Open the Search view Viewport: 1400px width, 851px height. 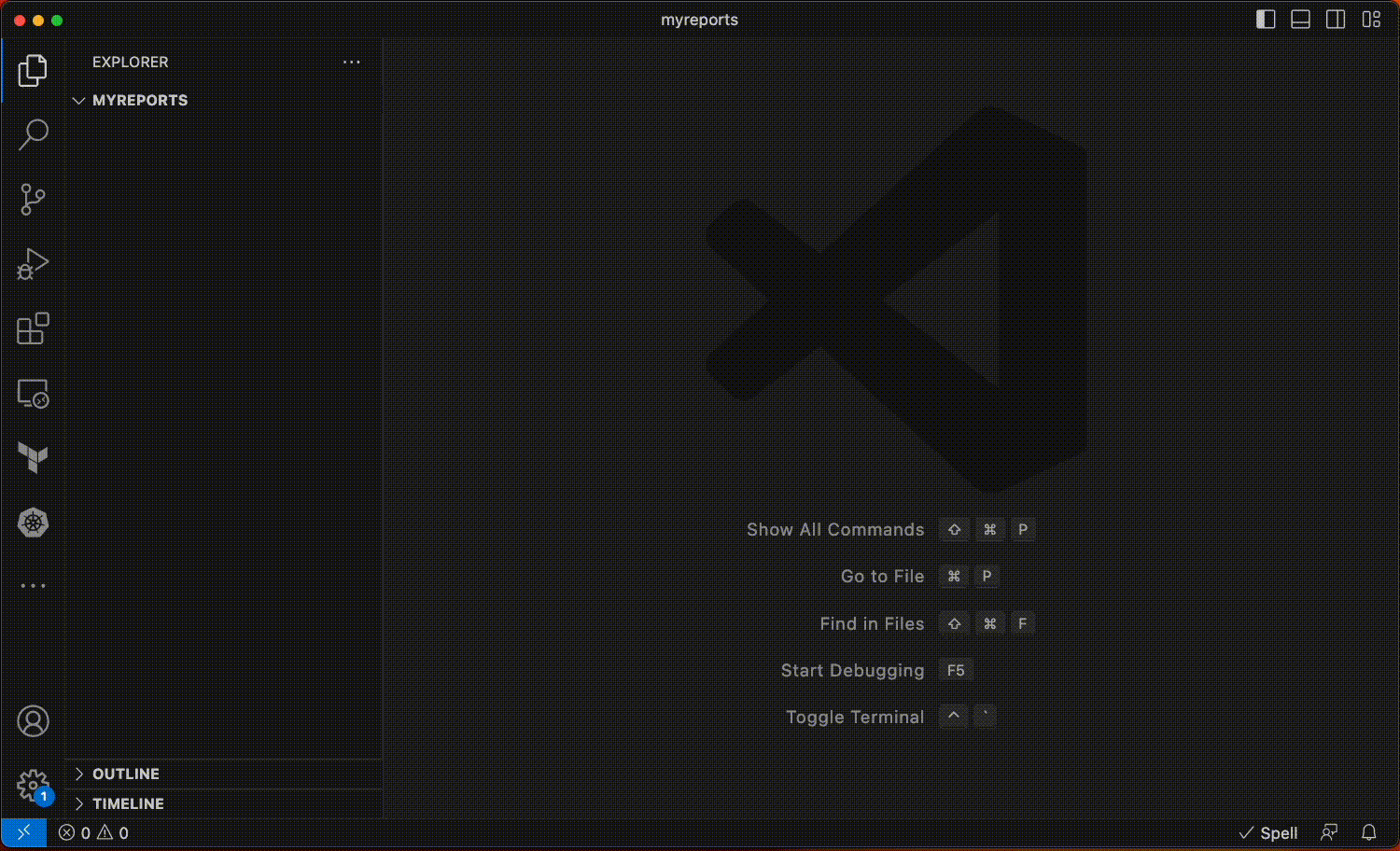click(x=33, y=134)
